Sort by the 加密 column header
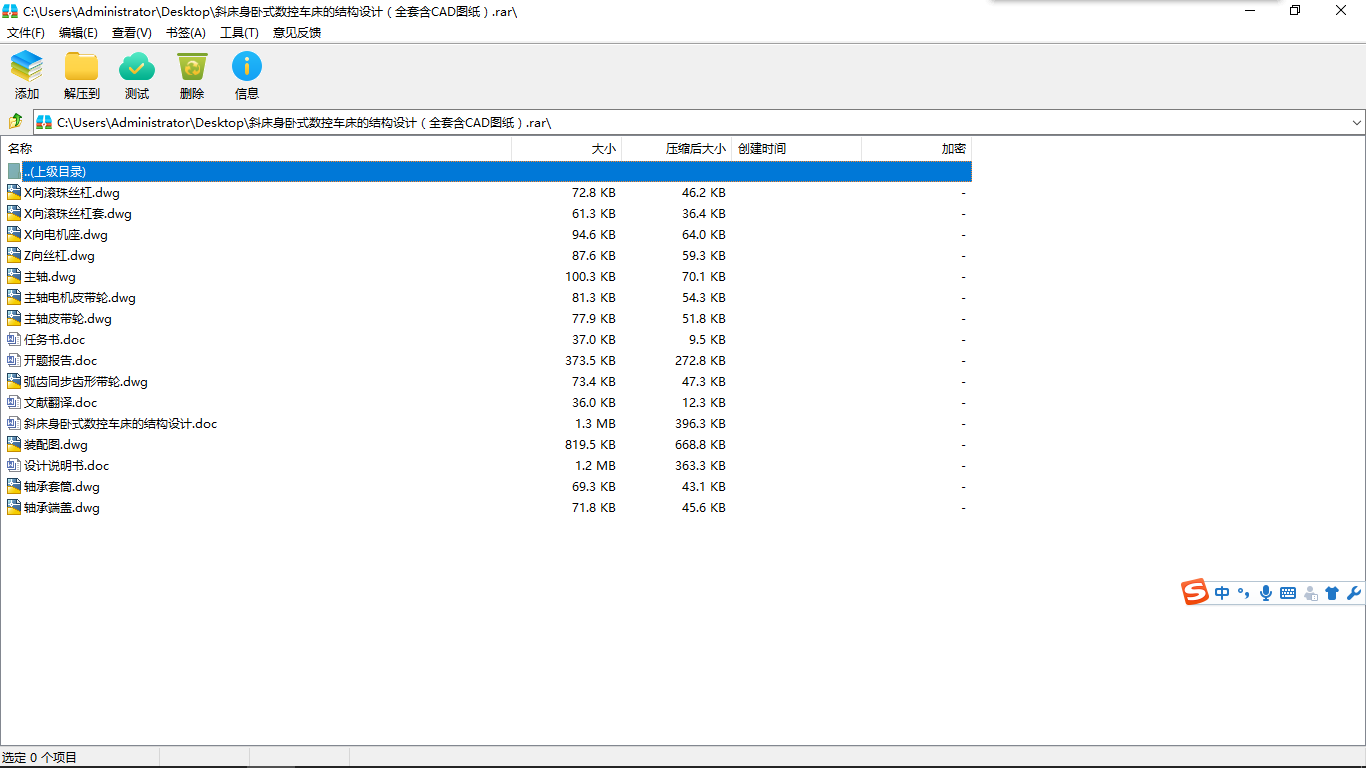1366x768 pixels. [917, 149]
